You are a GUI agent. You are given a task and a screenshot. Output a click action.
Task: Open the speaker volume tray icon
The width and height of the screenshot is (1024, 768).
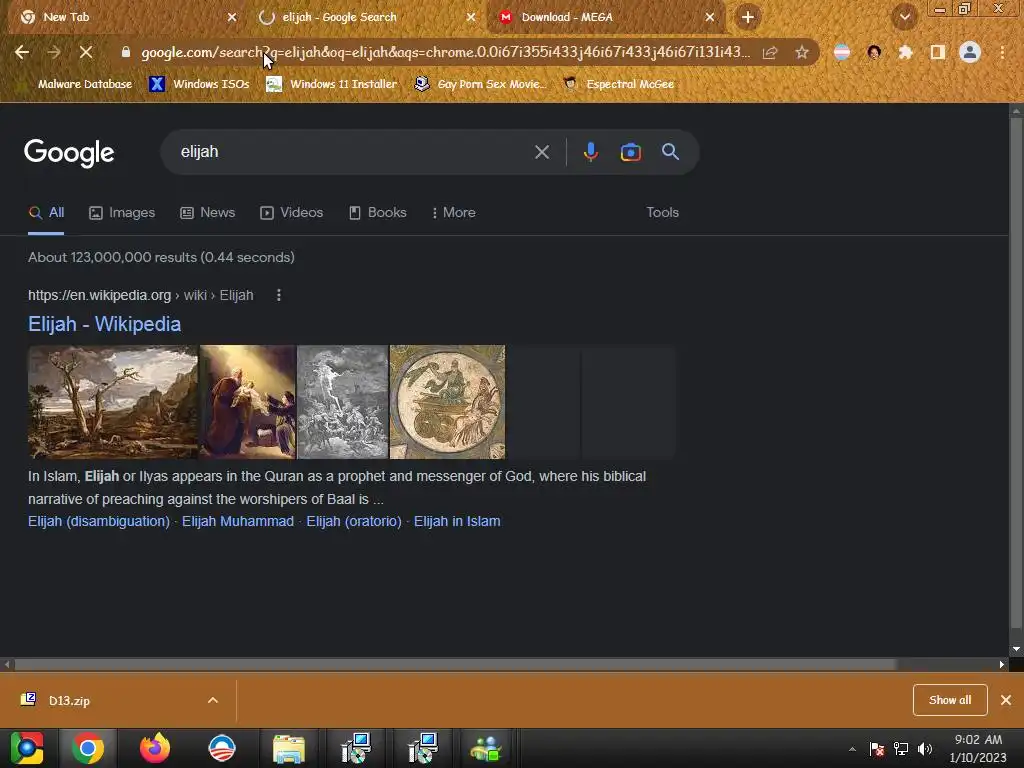click(x=925, y=749)
